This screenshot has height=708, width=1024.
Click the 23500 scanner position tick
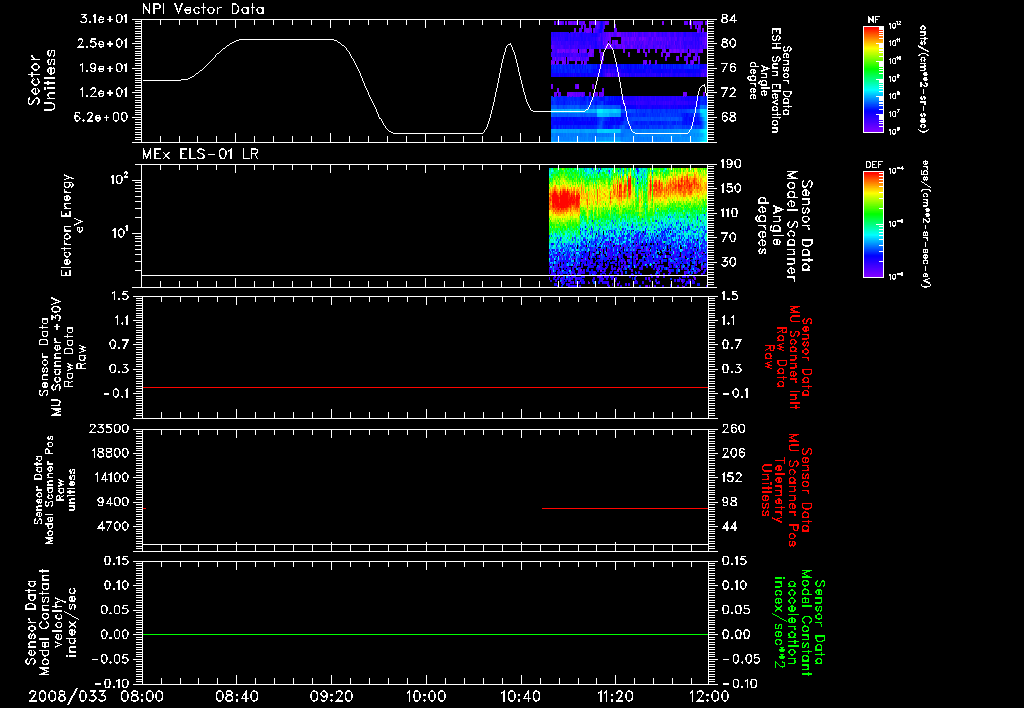108,428
